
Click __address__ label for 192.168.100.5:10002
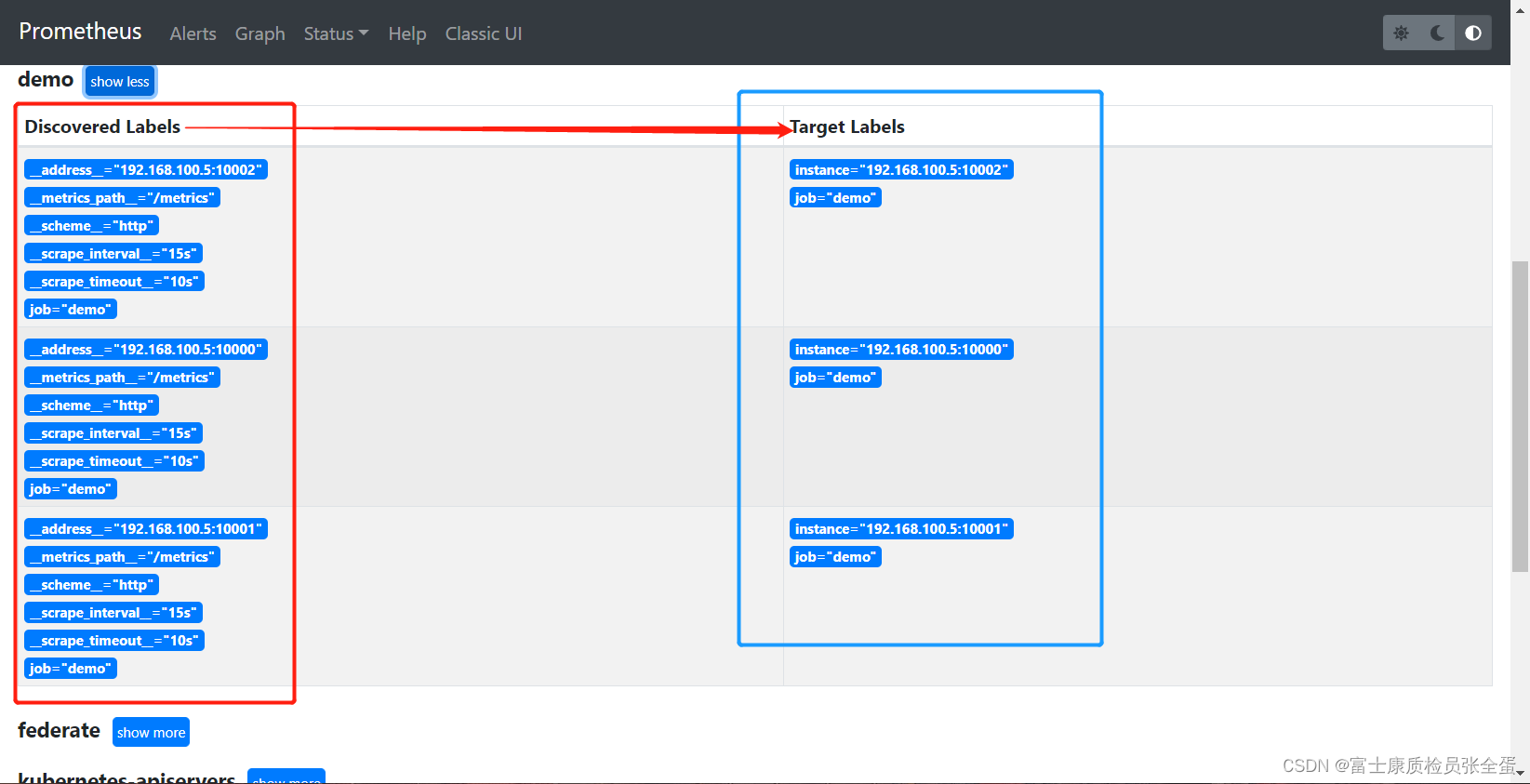tap(146, 170)
